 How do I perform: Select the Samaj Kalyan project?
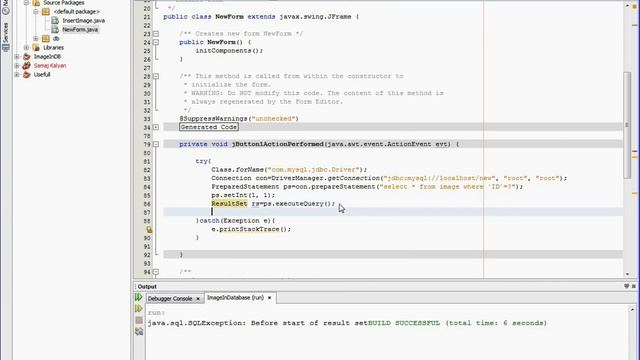(x=50, y=66)
